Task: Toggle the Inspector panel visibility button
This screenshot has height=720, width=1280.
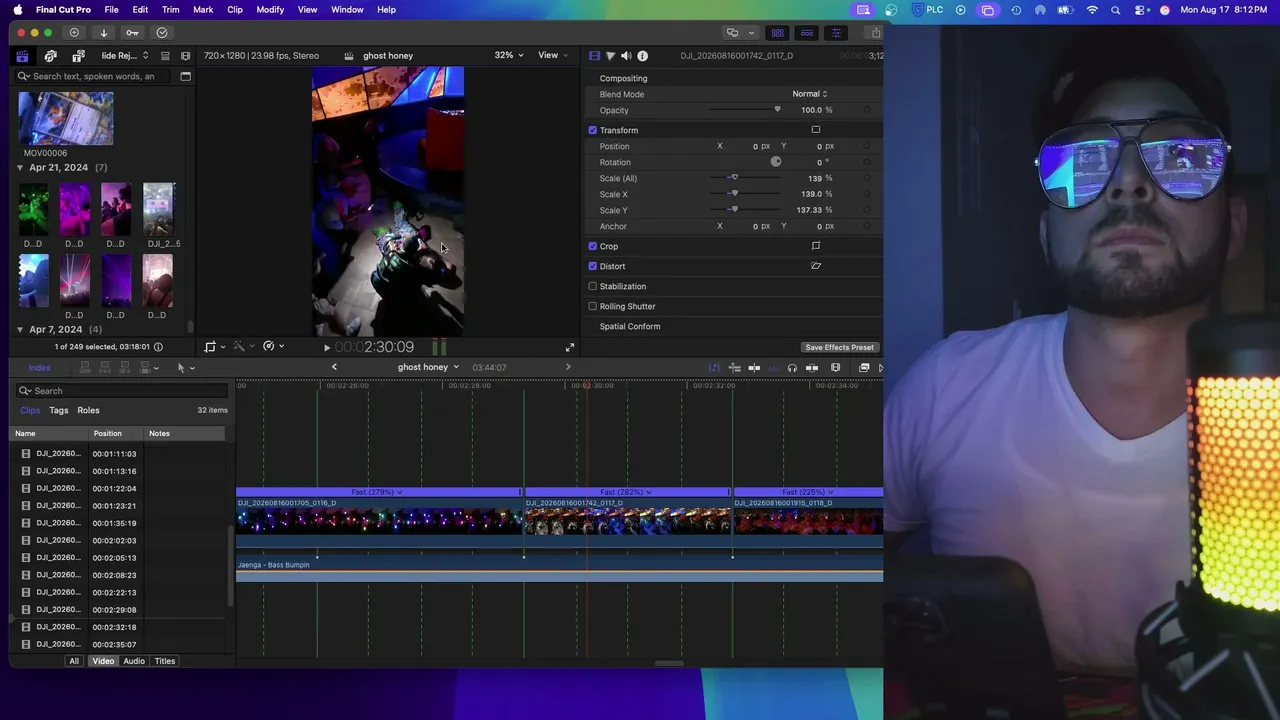Action: (x=836, y=33)
